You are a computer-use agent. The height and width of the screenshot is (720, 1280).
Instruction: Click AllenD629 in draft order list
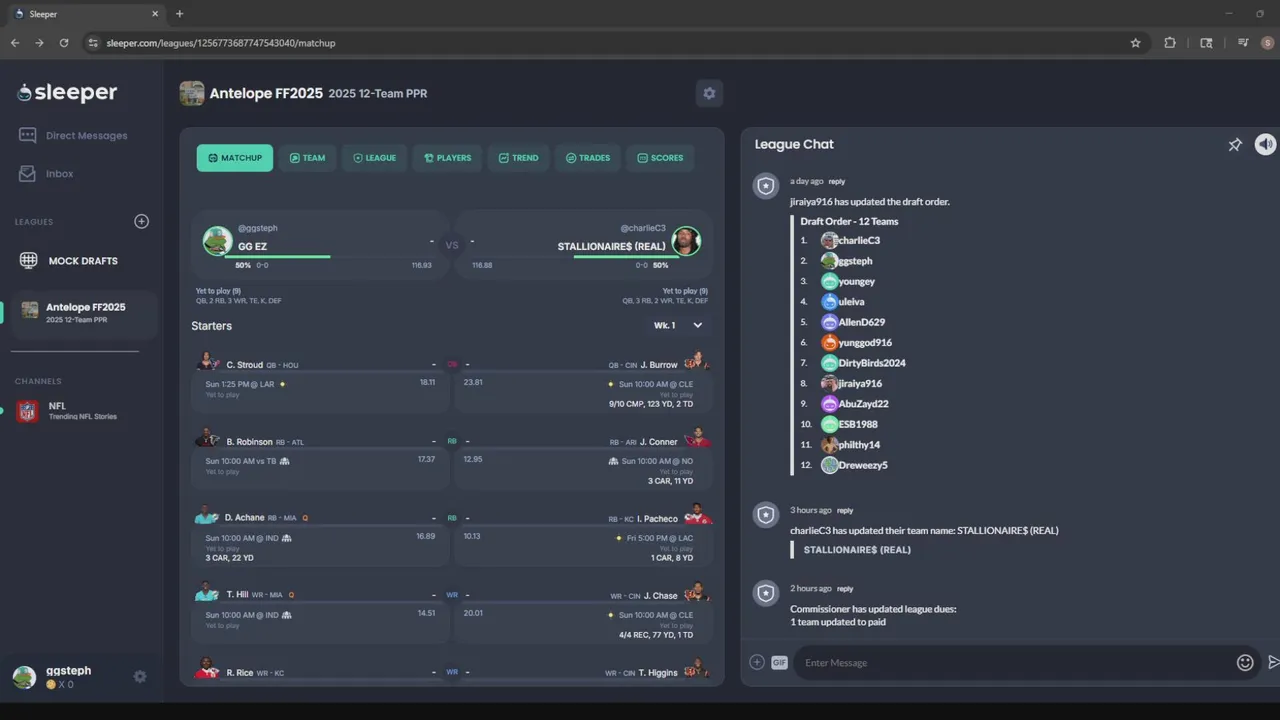(853, 322)
